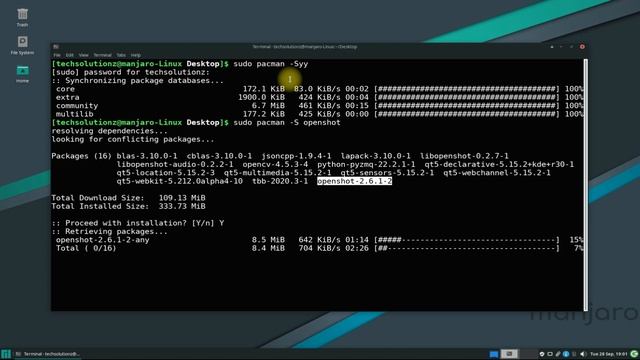Click the 'Retrieving packages...' line
Viewport: 640px width, 360px height.
click(109, 231)
